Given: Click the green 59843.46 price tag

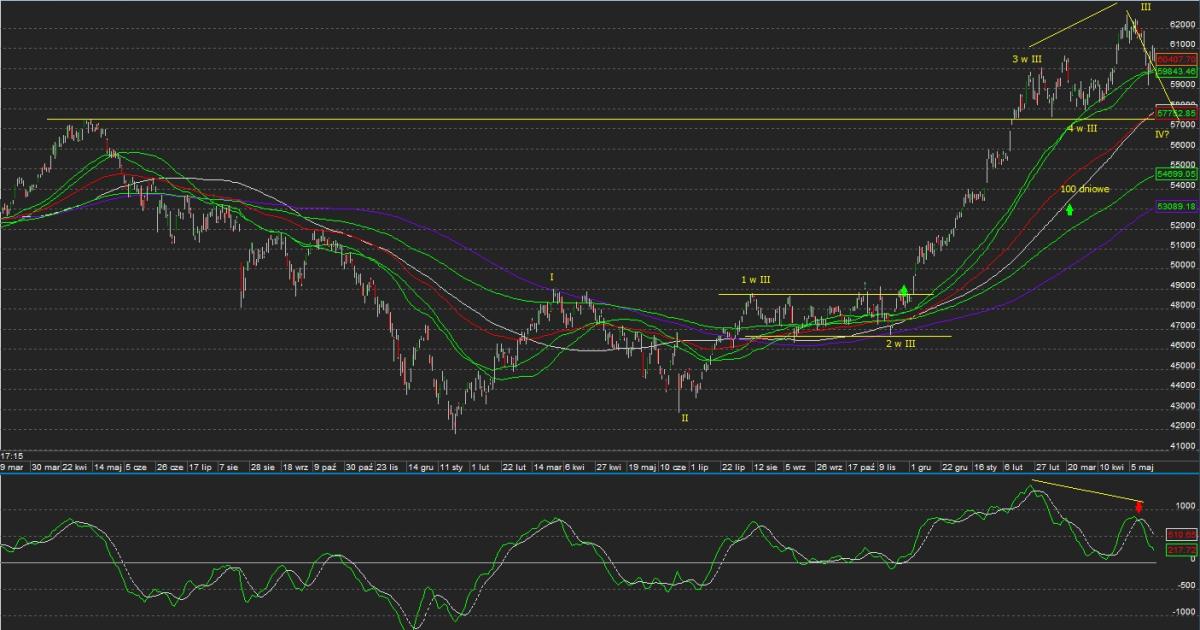Looking at the screenshot, I should [1176, 72].
